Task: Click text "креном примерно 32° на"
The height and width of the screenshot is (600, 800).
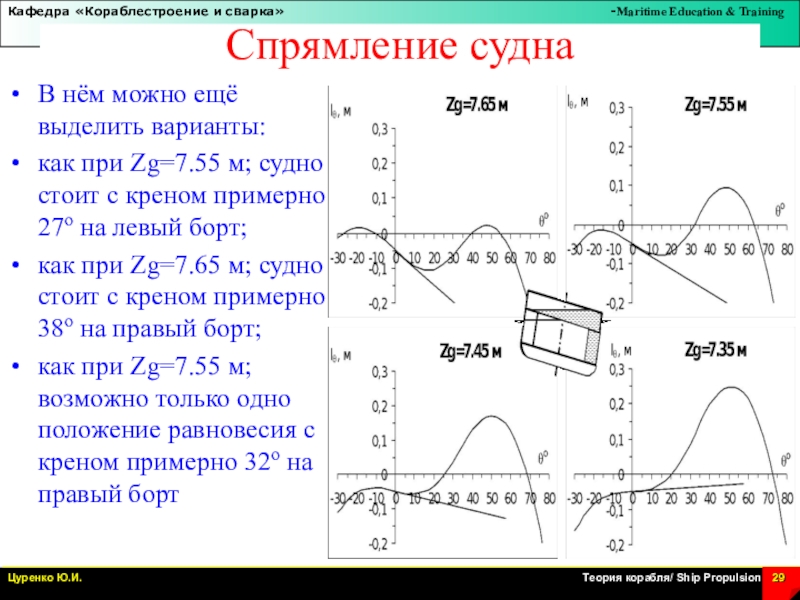Action: [175, 463]
